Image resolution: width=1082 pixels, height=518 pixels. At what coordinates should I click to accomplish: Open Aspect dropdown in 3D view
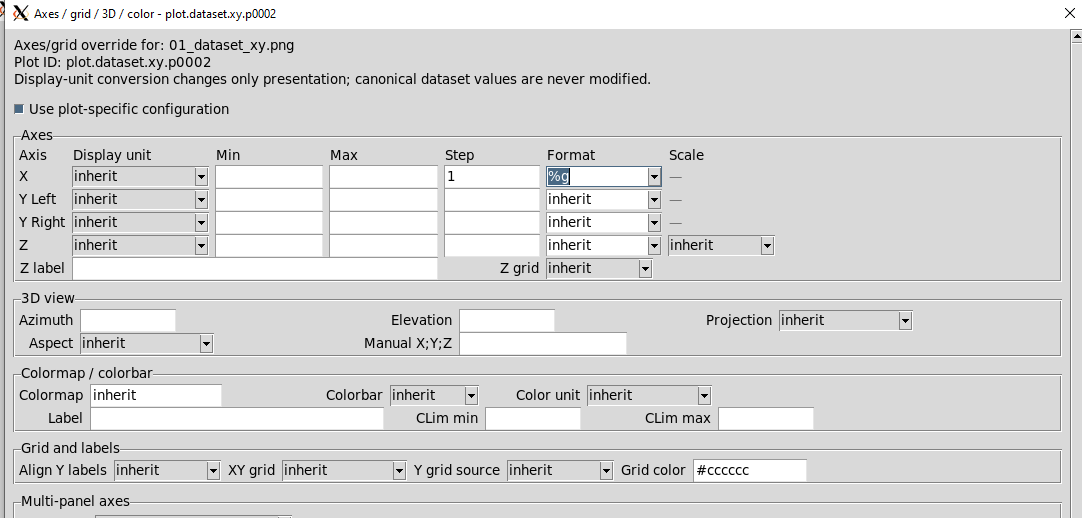[x=147, y=343]
